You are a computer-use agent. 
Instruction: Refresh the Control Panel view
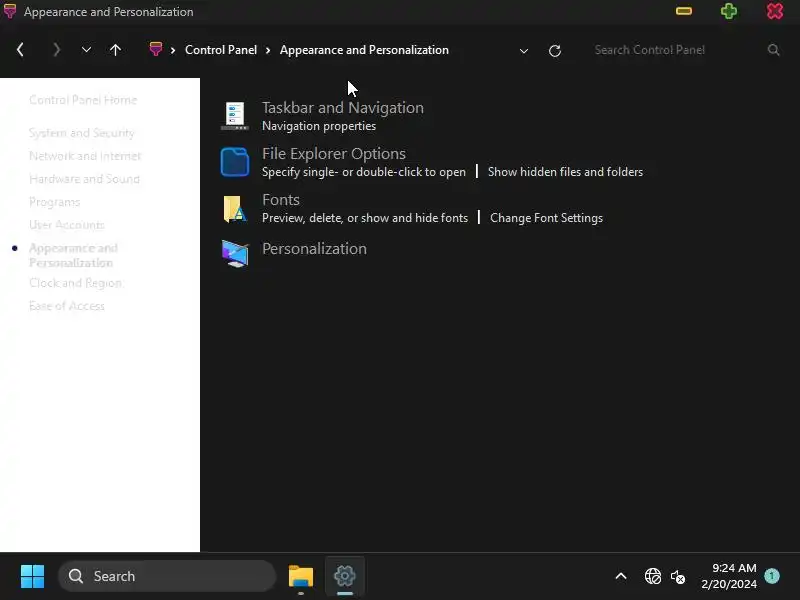tap(555, 51)
